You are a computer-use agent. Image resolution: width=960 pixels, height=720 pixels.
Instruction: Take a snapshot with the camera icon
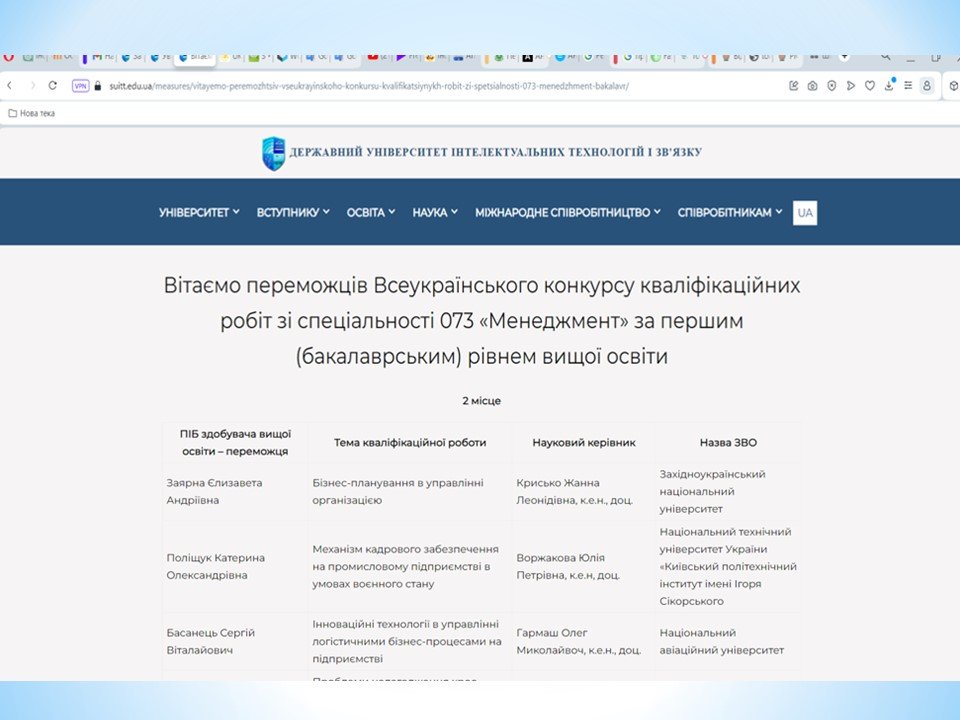point(812,86)
